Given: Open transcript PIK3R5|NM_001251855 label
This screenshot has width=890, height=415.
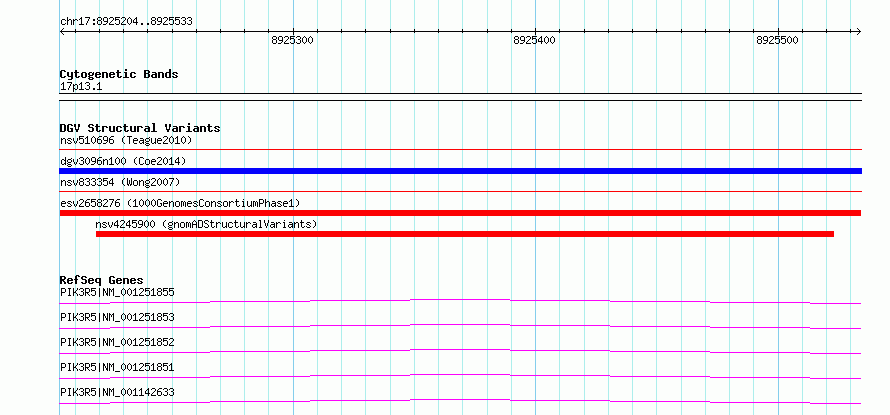Looking at the screenshot, I should (x=117, y=293).
